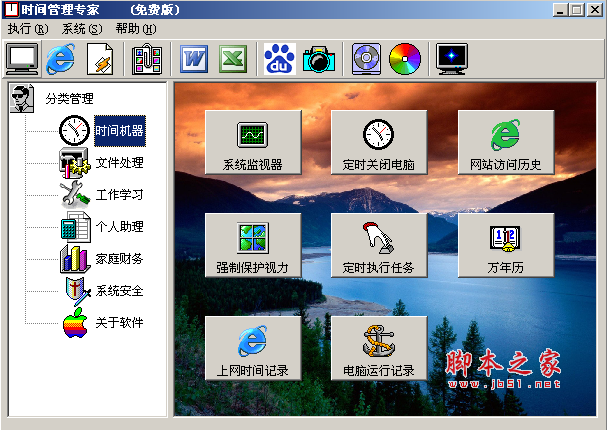The width and height of the screenshot is (607, 430).
Task: Click the clipboard grid toolbar icon
Action: [147, 59]
